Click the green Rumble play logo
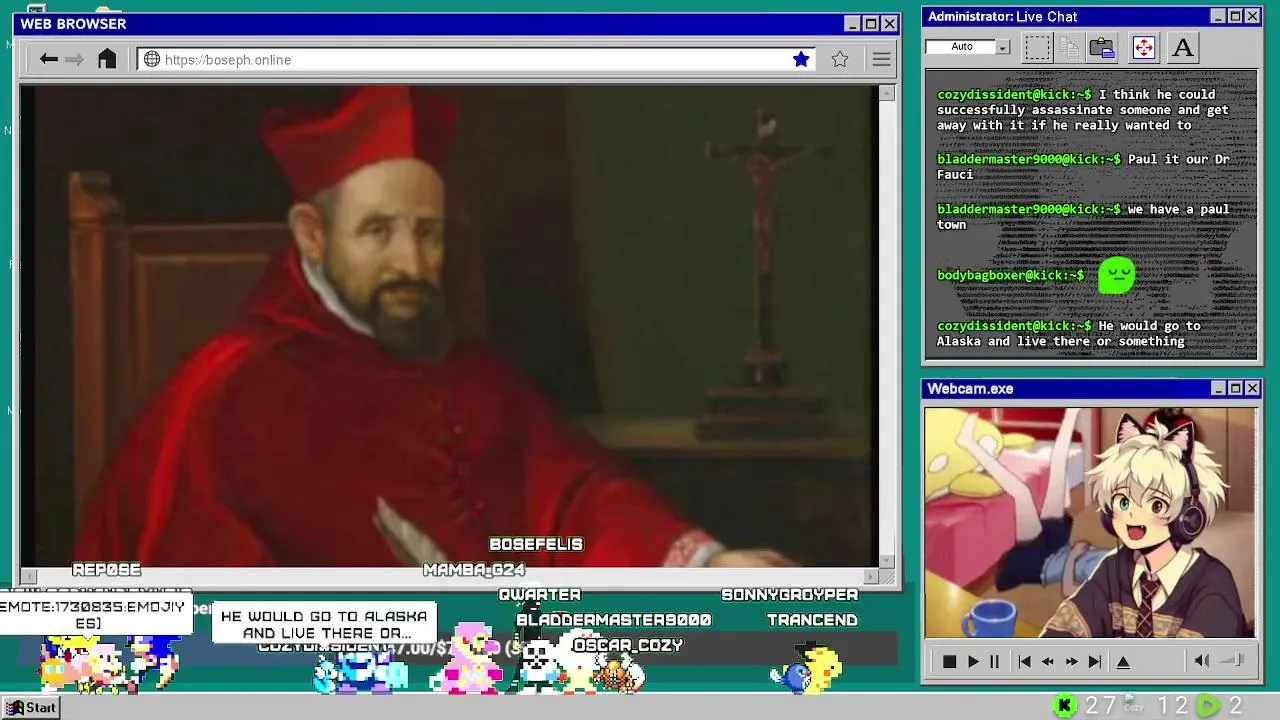 [1209, 706]
